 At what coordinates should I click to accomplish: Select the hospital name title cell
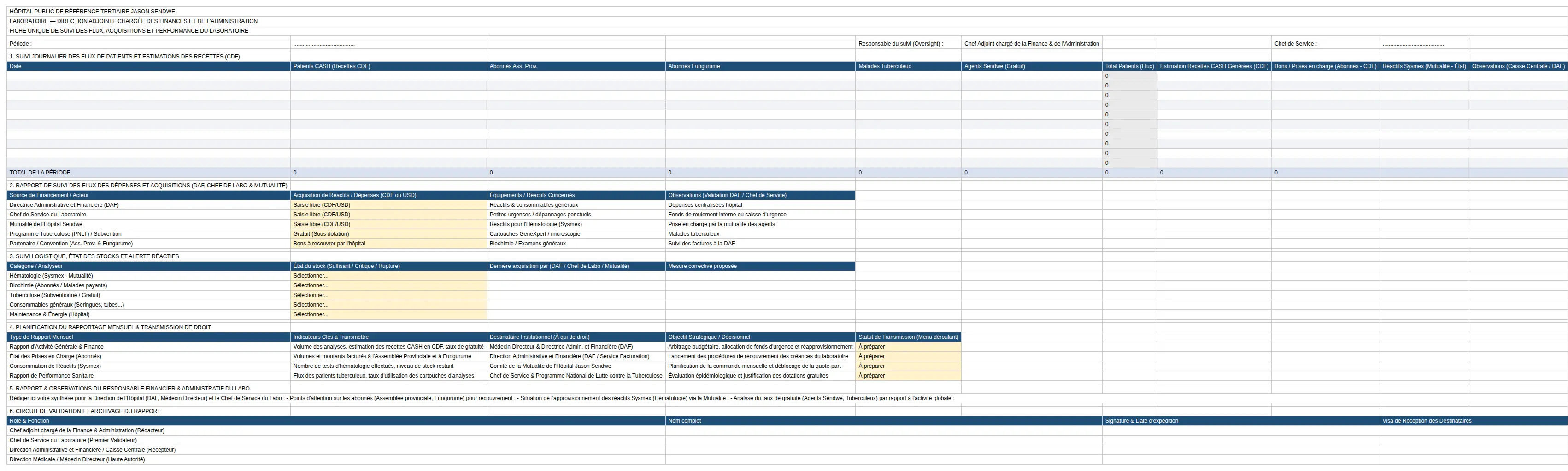point(787,12)
